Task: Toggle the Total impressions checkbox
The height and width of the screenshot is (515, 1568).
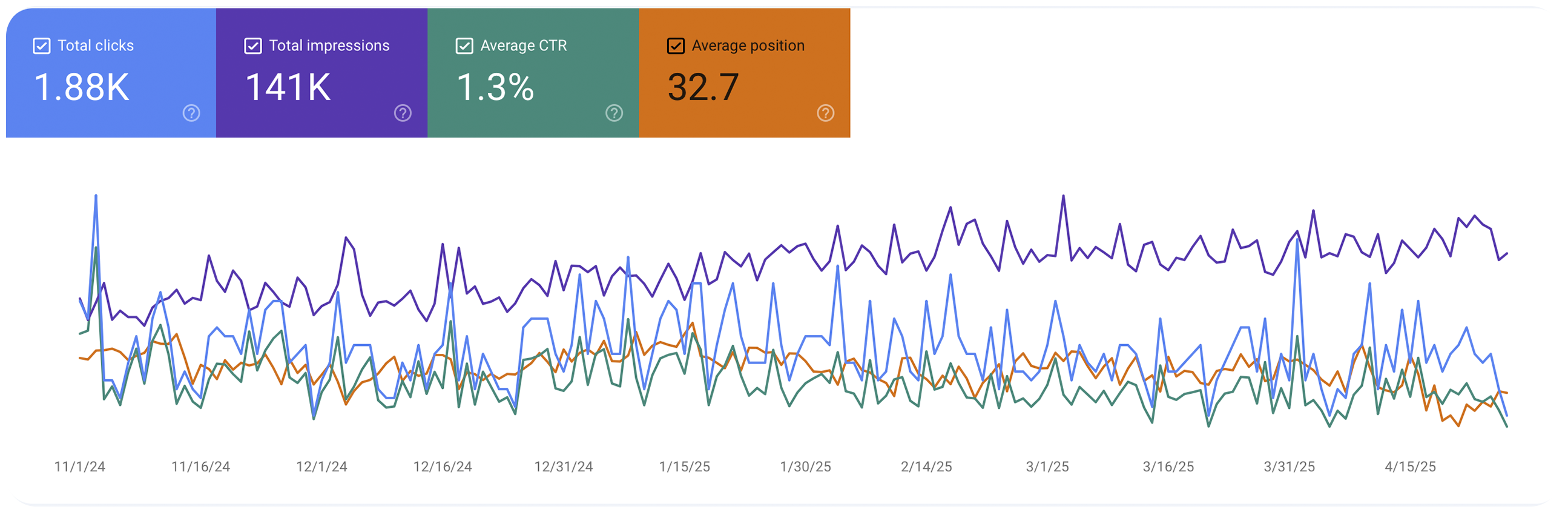Action: [252, 45]
